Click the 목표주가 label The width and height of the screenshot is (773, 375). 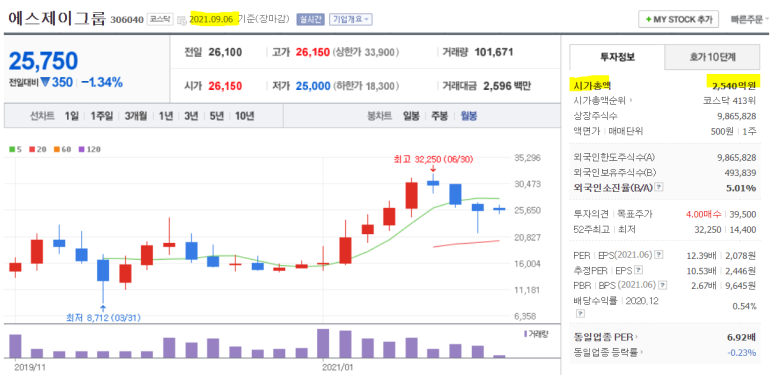tap(634, 214)
